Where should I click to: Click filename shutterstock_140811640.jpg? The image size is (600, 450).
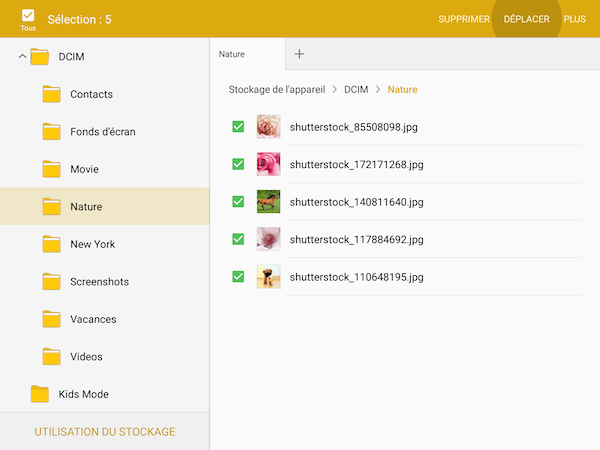[357, 202]
